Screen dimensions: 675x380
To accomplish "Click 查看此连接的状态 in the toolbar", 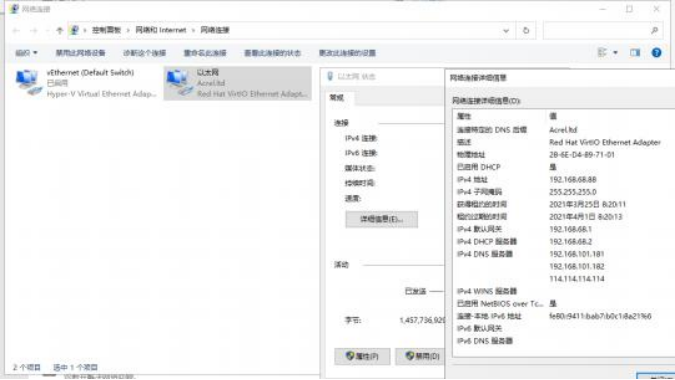I will pyautogui.click(x=272, y=53).
